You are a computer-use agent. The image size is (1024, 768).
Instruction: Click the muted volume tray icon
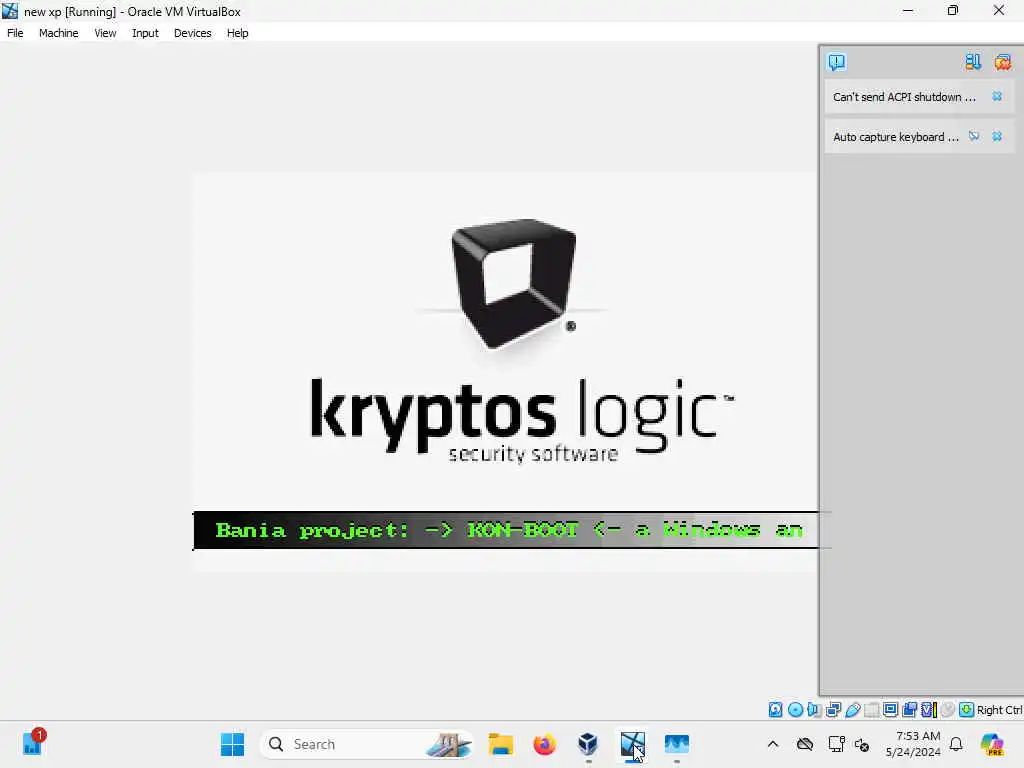tap(862, 744)
